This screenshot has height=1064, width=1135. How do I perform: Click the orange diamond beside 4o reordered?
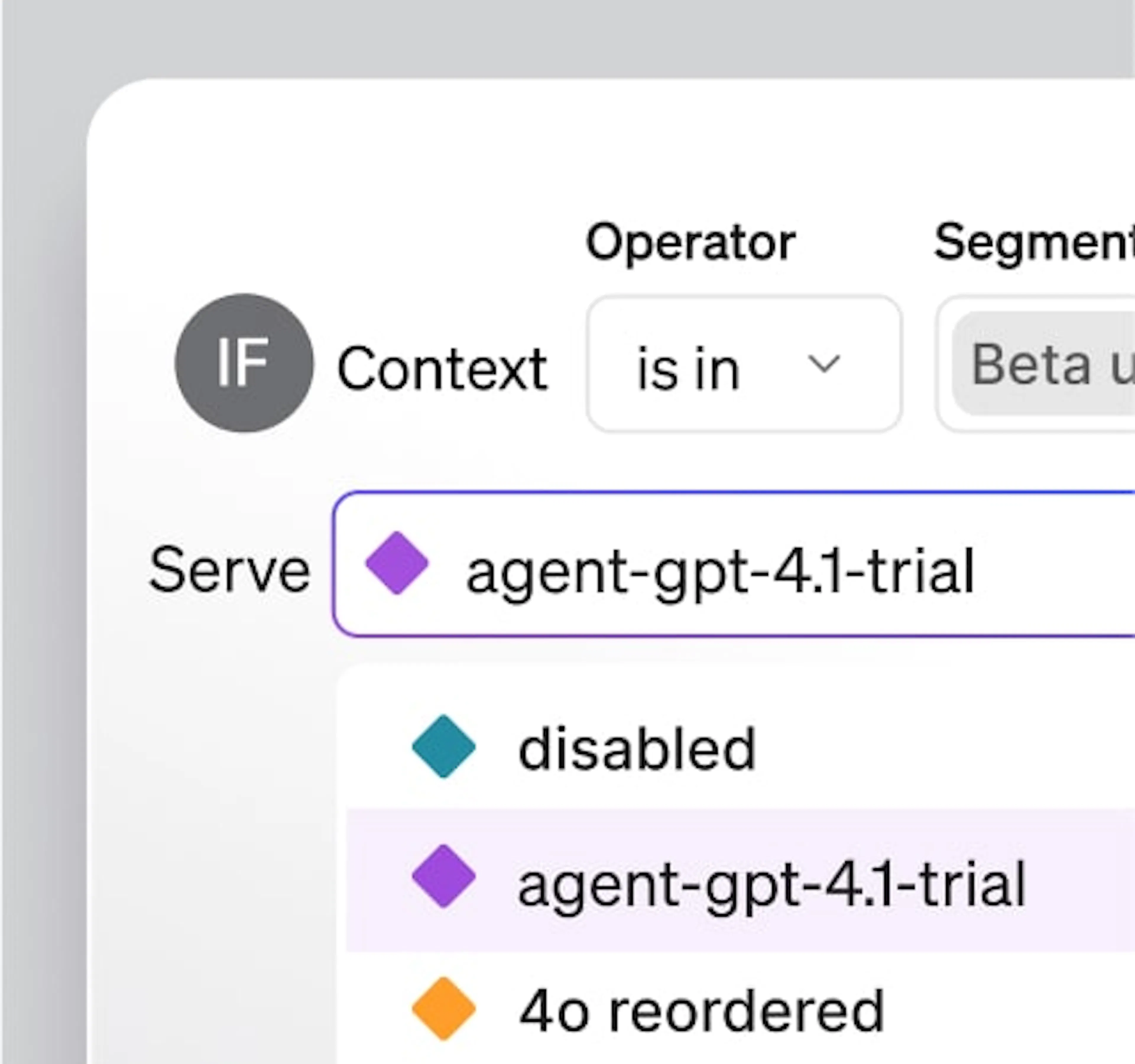point(444,1007)
